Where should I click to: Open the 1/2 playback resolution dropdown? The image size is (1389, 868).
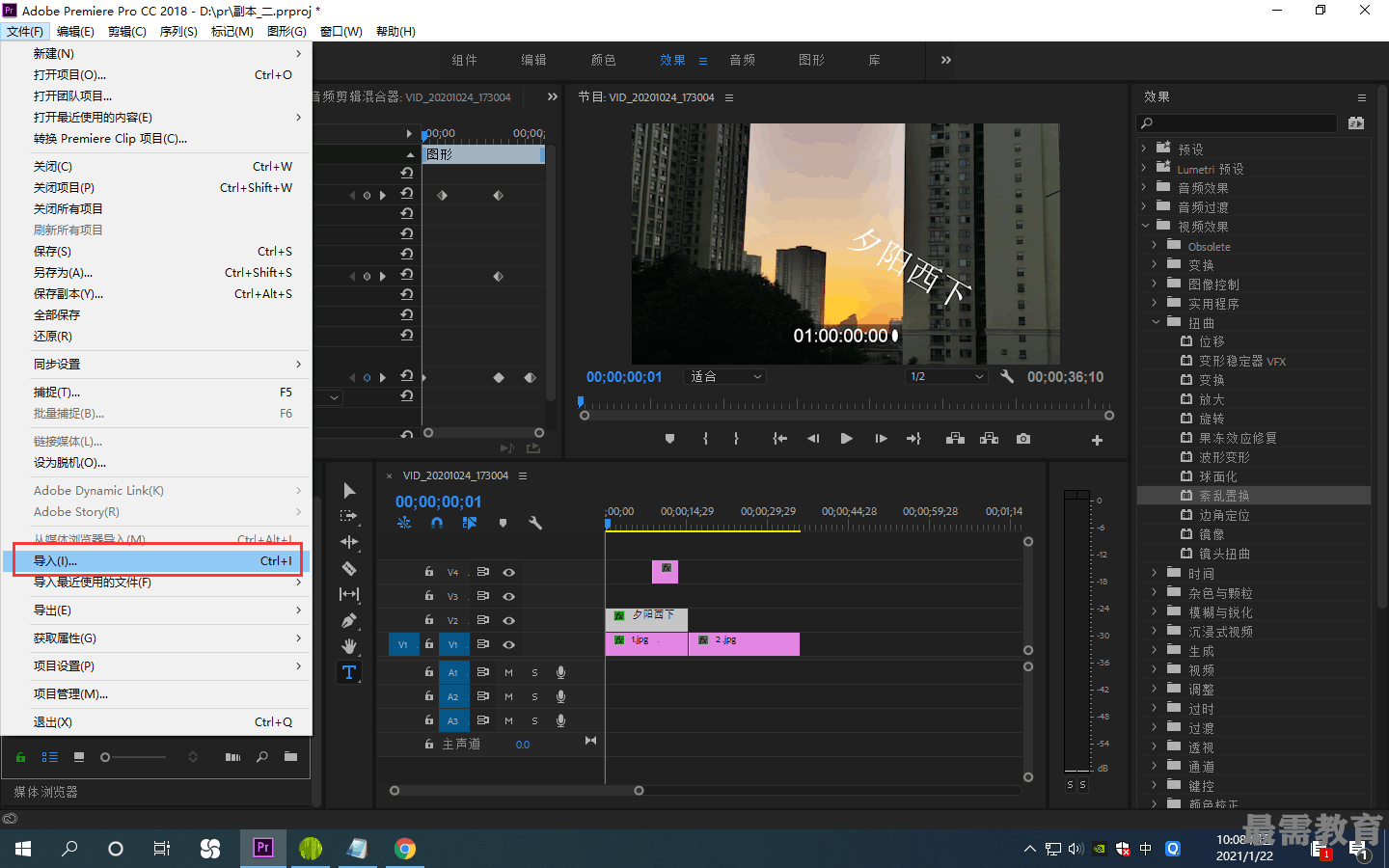coord(946,376)
